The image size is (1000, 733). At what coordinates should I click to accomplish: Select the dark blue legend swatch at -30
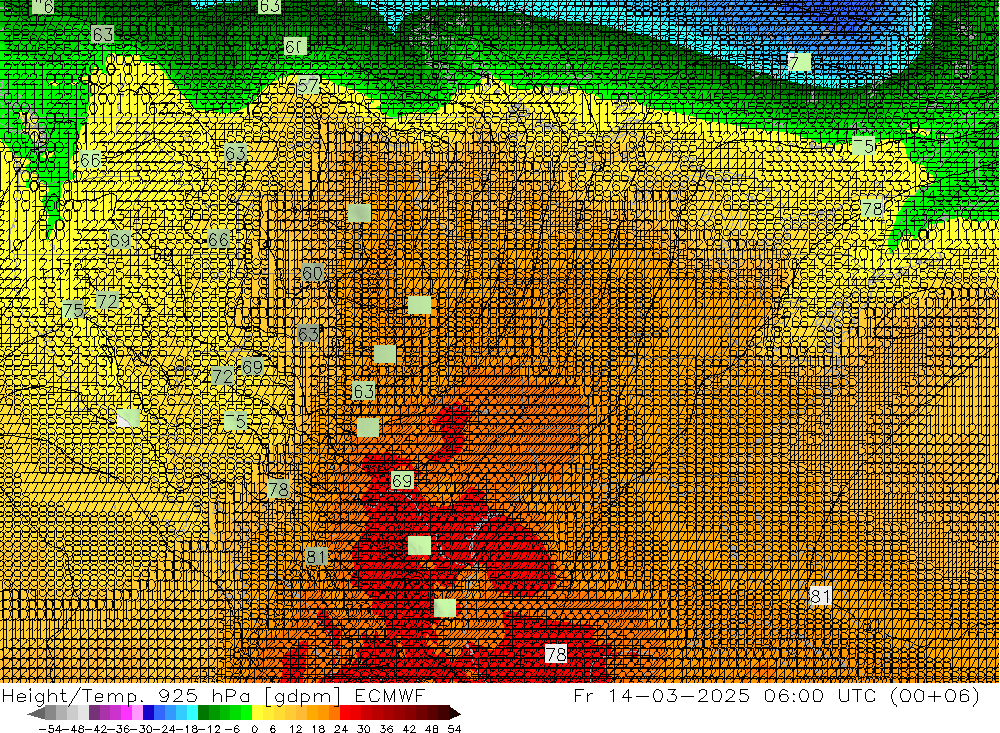tap(148, 713)
